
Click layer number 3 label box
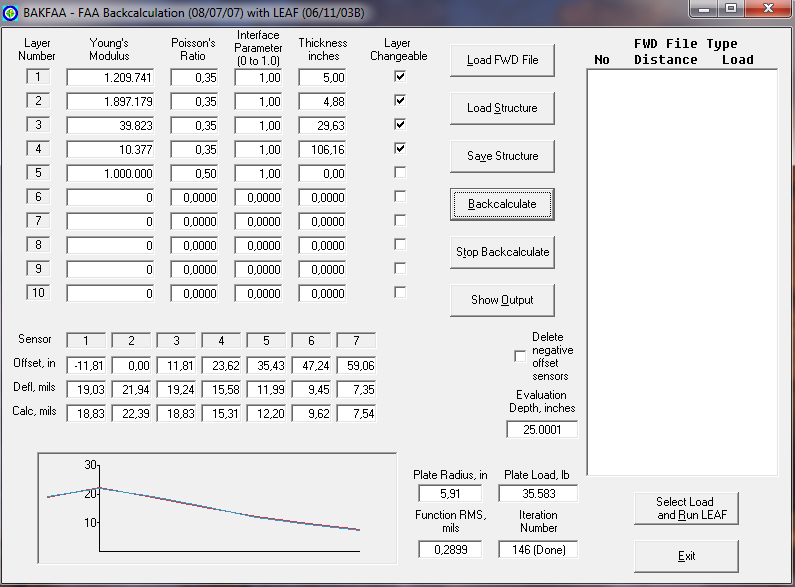[38, 125]
